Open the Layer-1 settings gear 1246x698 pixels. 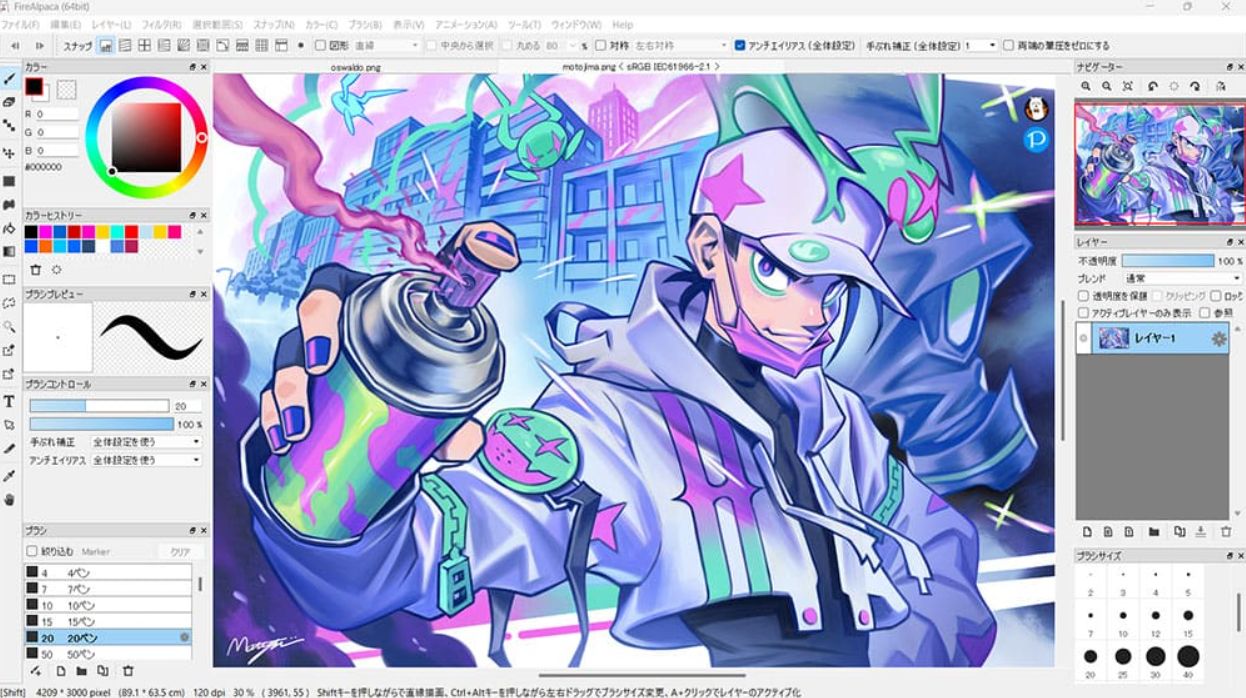pyautogui.click(x=1218, y=339)
